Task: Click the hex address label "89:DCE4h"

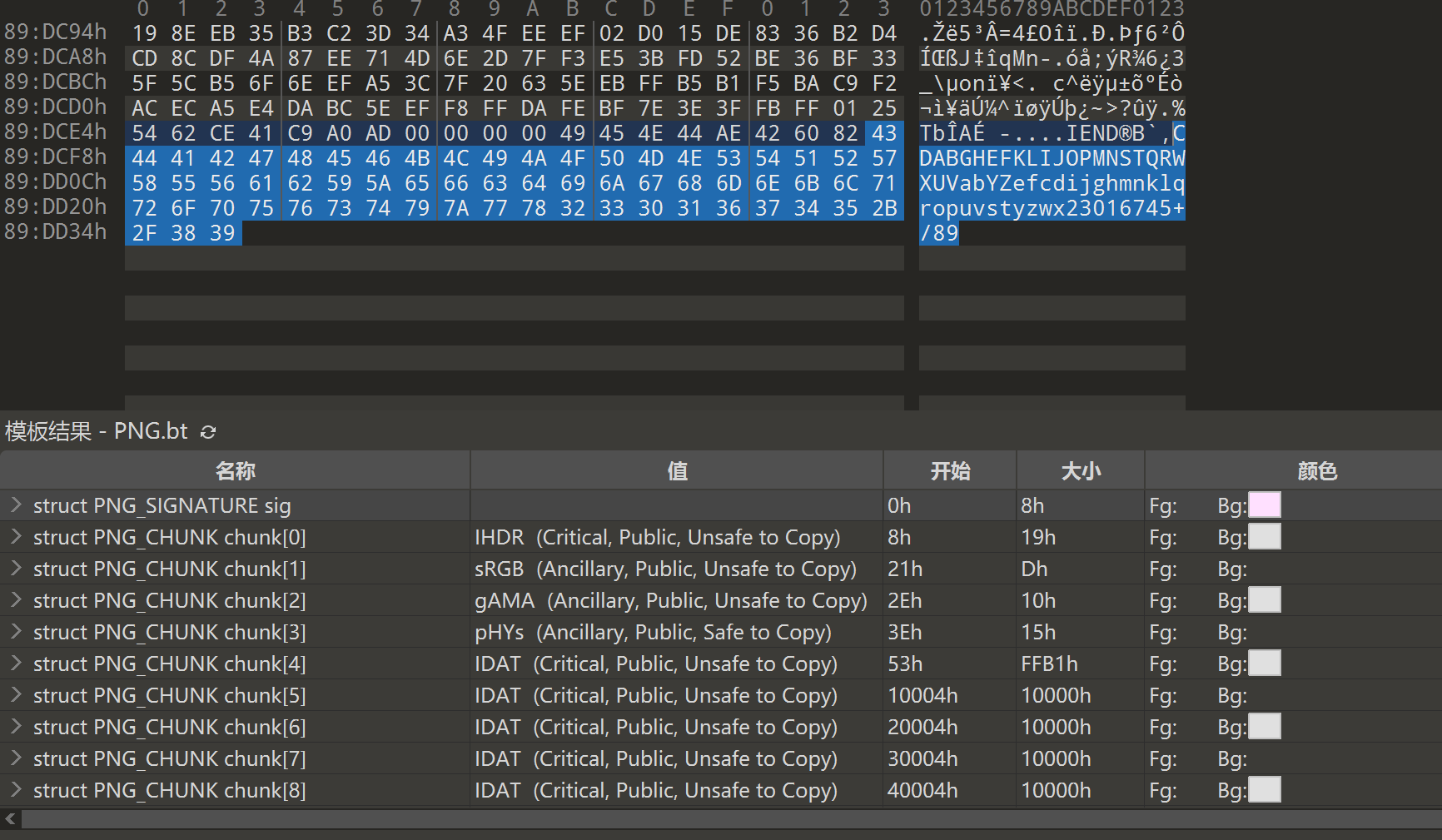Action: 56,132
